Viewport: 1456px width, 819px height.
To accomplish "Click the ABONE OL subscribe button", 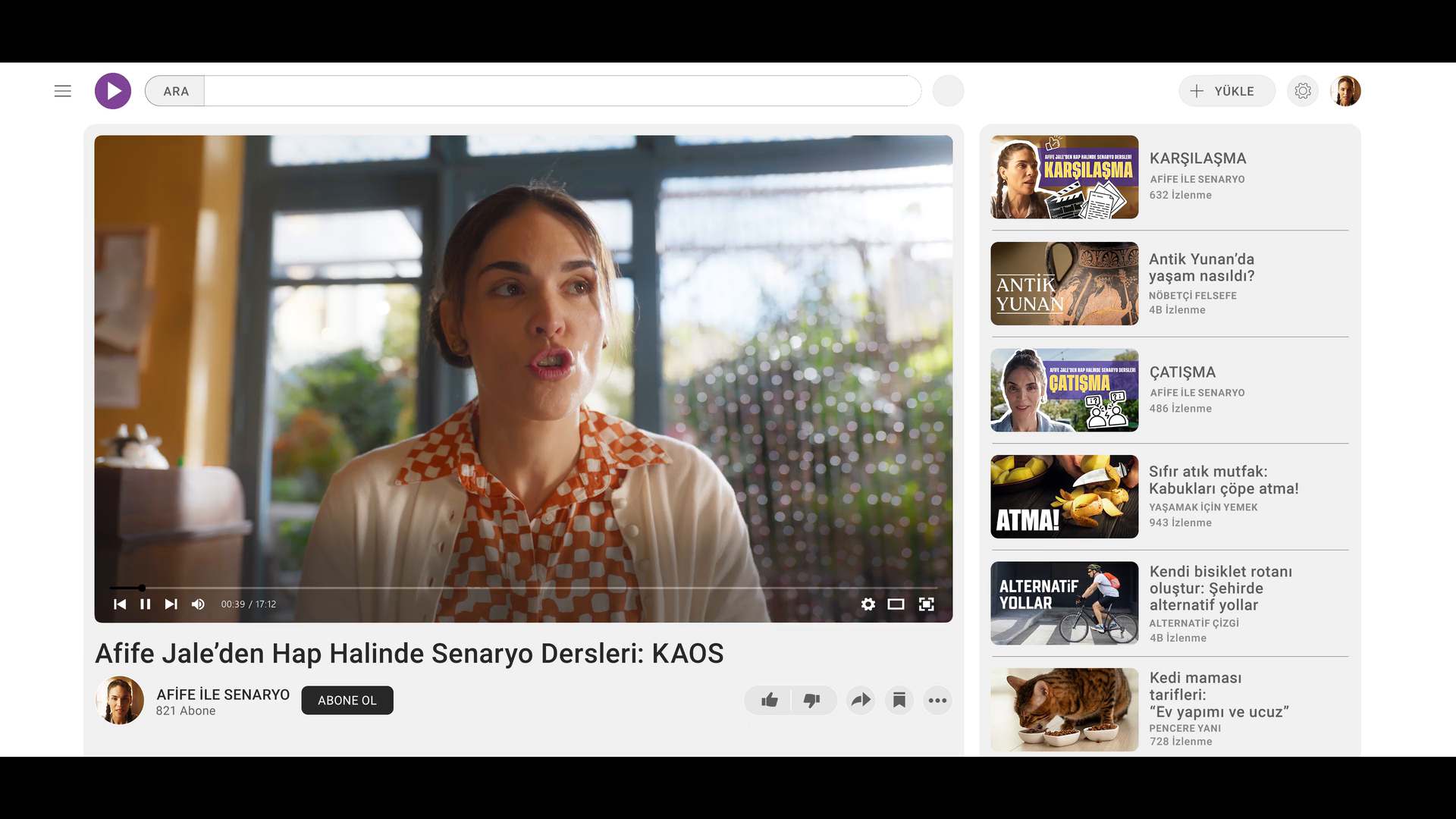I will click(347, 700).
